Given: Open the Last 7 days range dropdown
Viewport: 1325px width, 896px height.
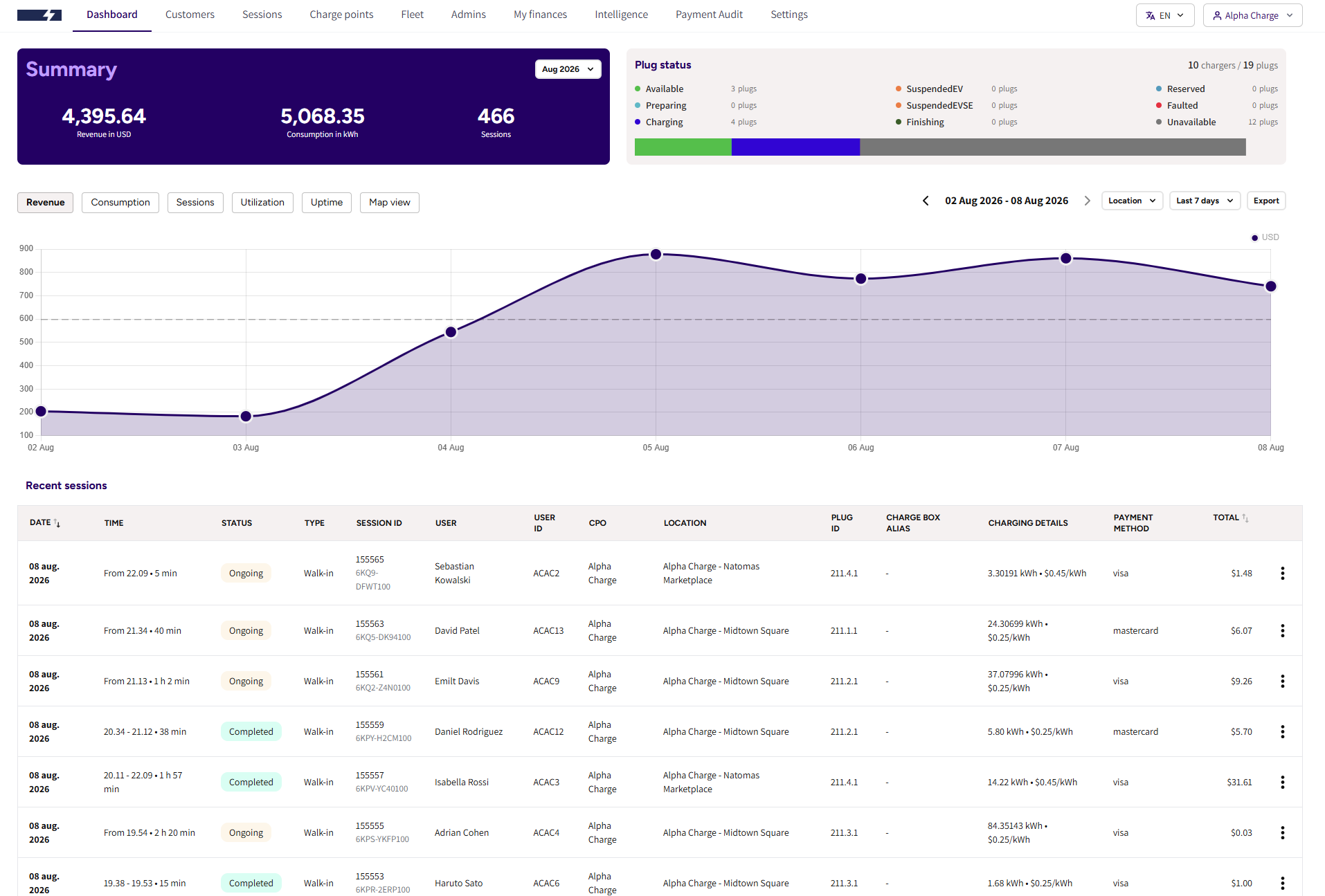Looking at the screenshot, I should [1205, 201].
